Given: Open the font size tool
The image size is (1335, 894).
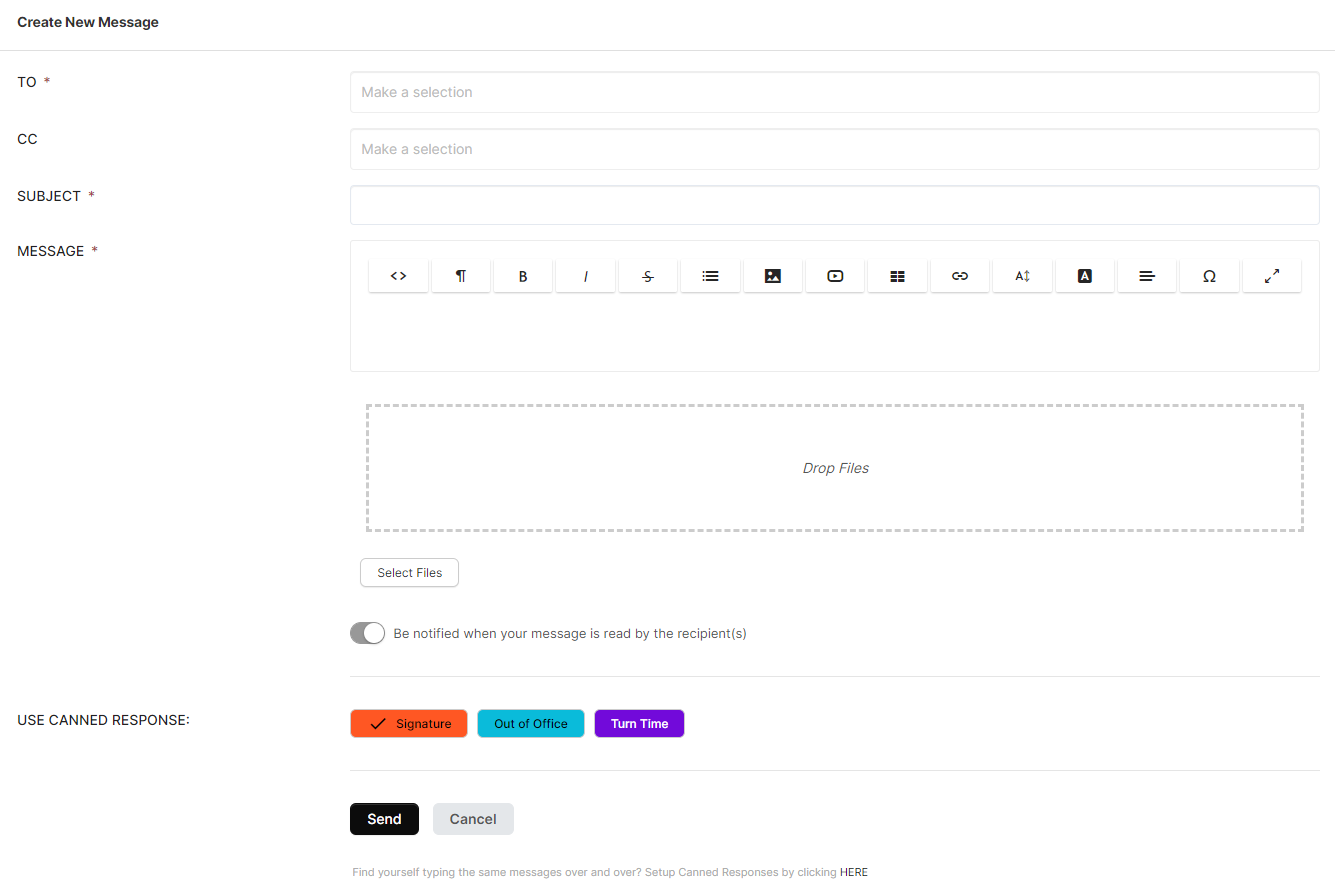Looking at the screenshot, I should pos(1022,276).
